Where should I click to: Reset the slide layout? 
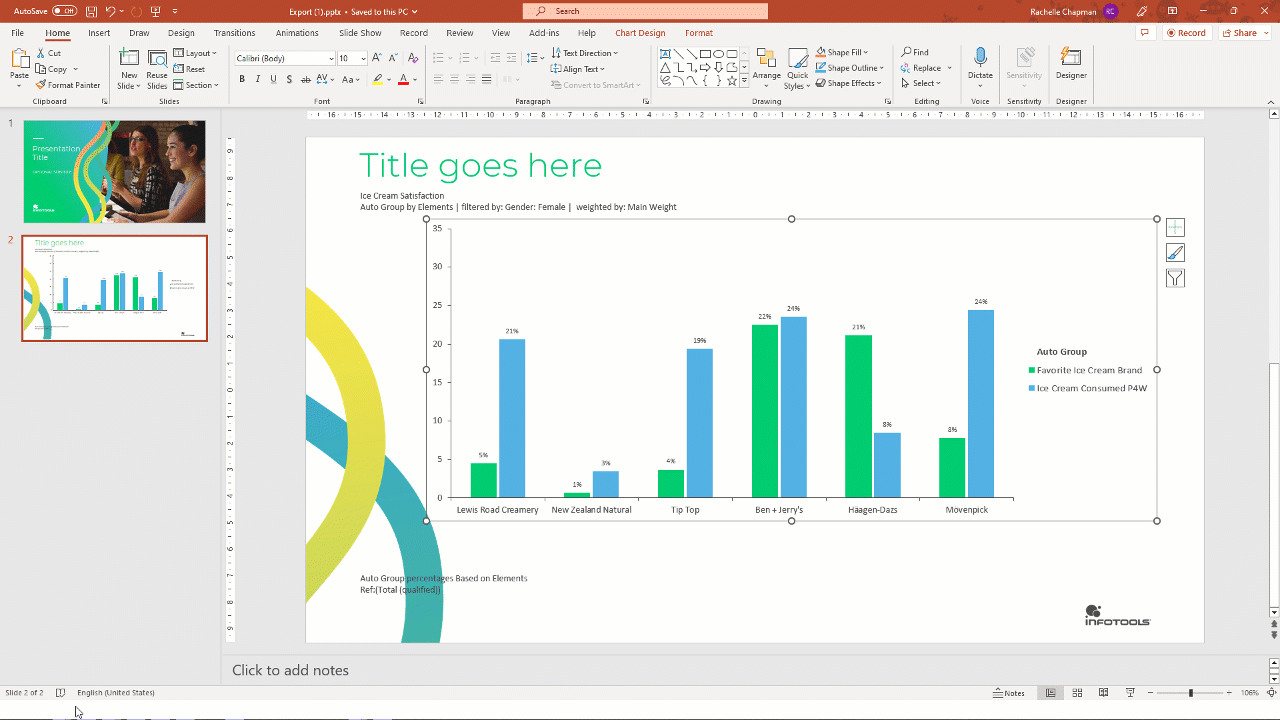189,69
